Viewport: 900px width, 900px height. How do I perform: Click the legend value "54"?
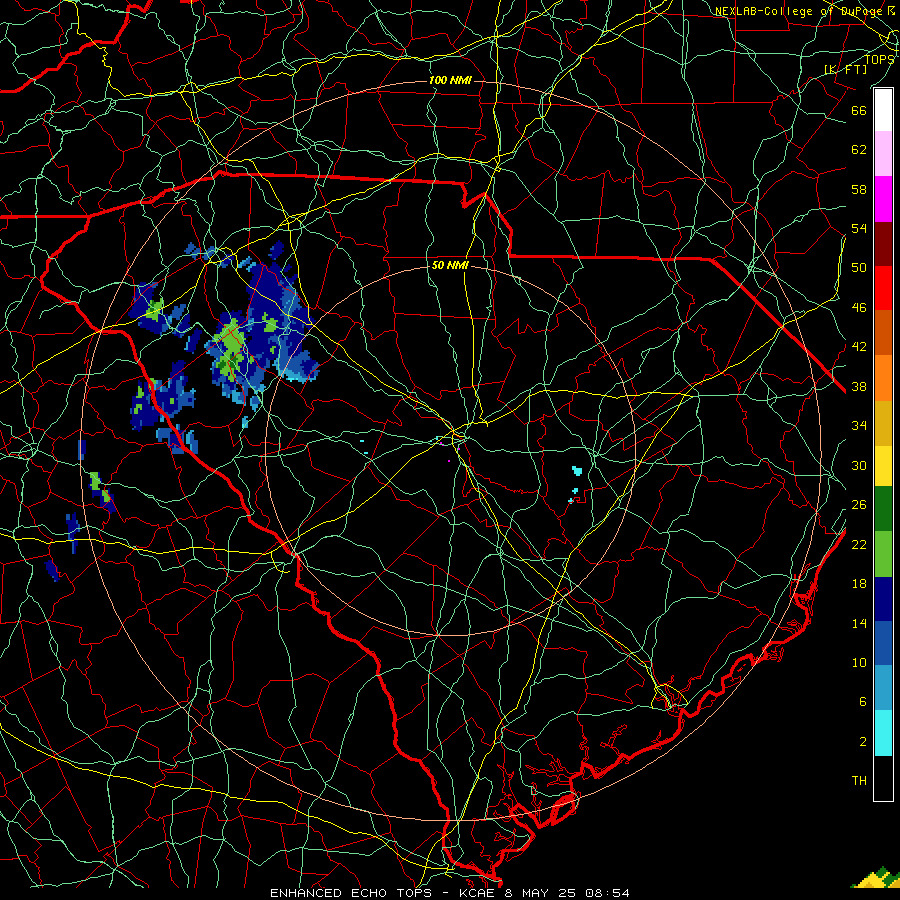[859, 228]
